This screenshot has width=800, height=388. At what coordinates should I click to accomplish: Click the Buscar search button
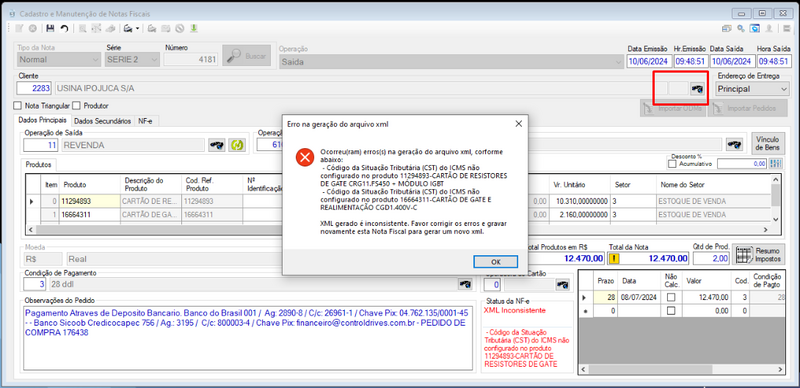[247, 56]
